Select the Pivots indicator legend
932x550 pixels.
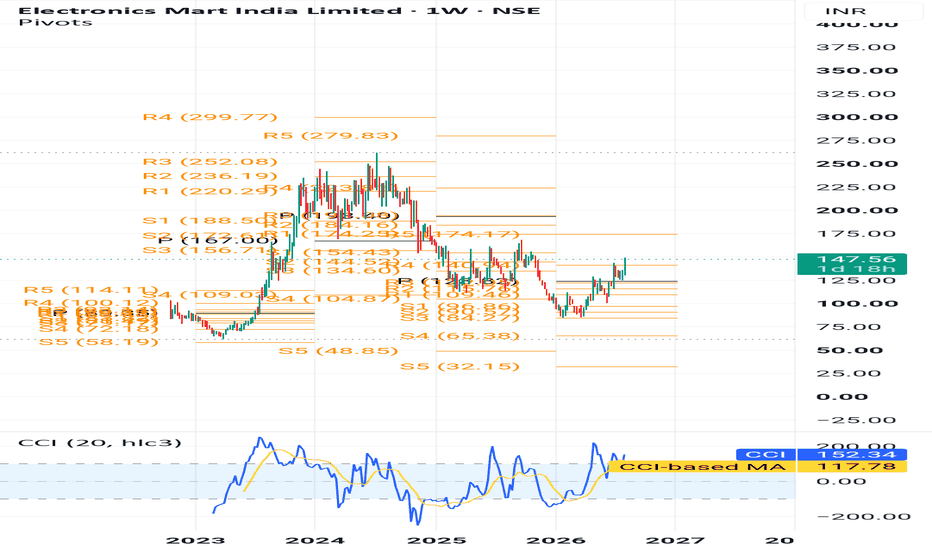tap(55, 23)
